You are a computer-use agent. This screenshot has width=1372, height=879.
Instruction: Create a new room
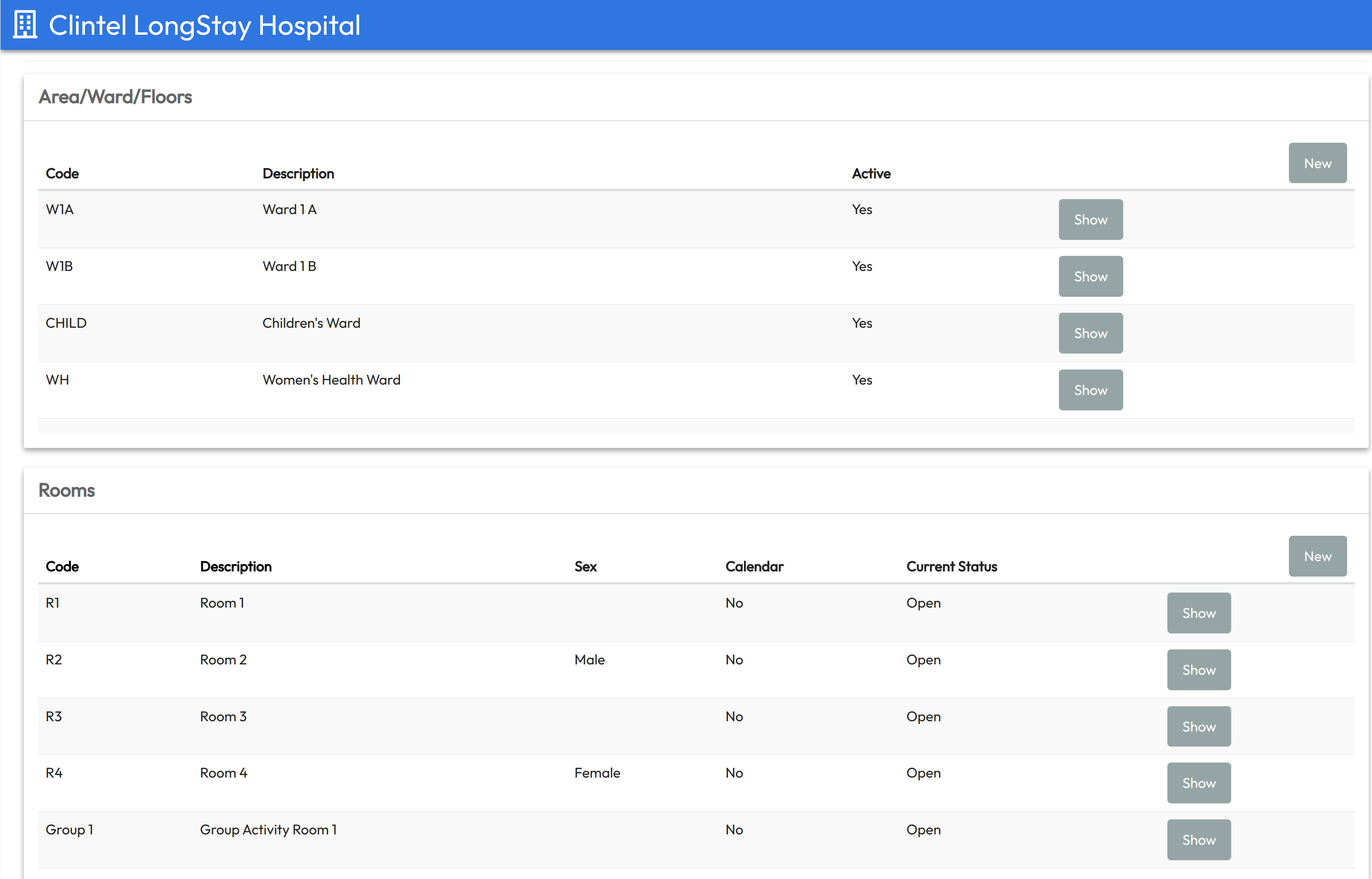coord(1317,556)
